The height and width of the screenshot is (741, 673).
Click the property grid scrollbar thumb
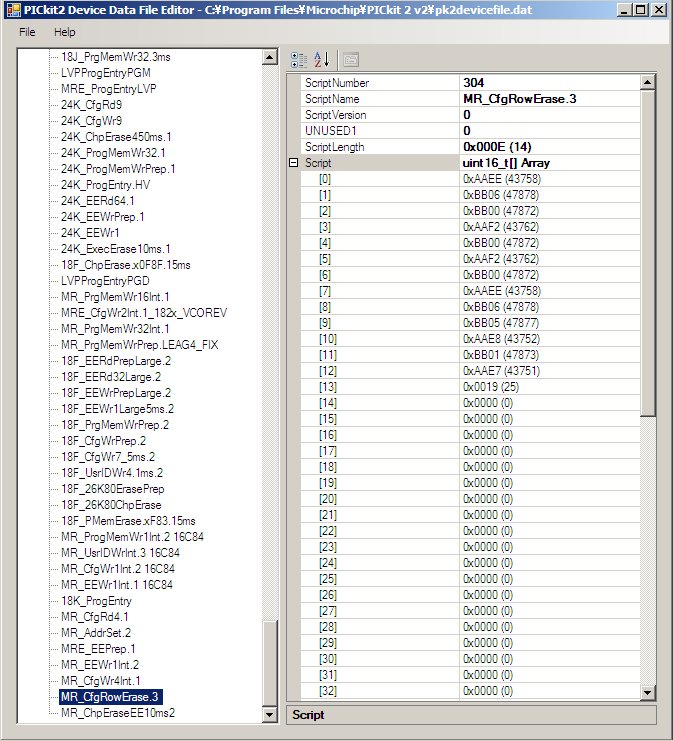pyautogui.click(x=647, y=253)
